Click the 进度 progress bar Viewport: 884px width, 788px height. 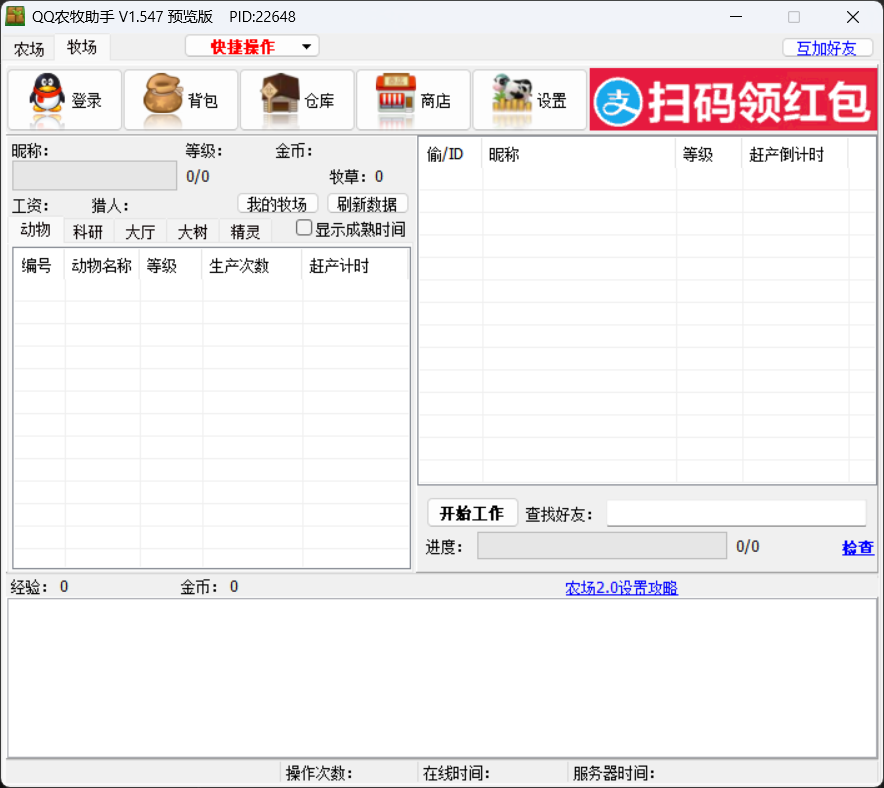[602, 545]
